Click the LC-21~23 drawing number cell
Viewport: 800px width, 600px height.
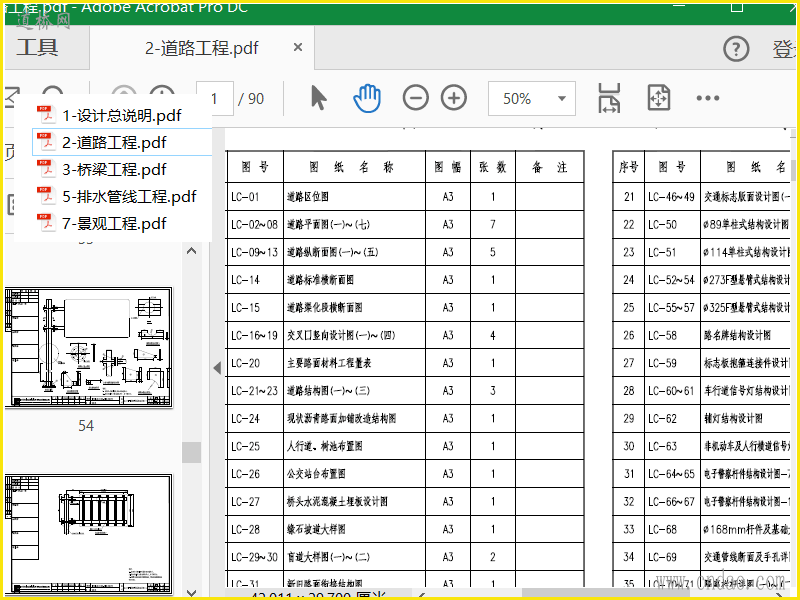click(x=255, y=391)
